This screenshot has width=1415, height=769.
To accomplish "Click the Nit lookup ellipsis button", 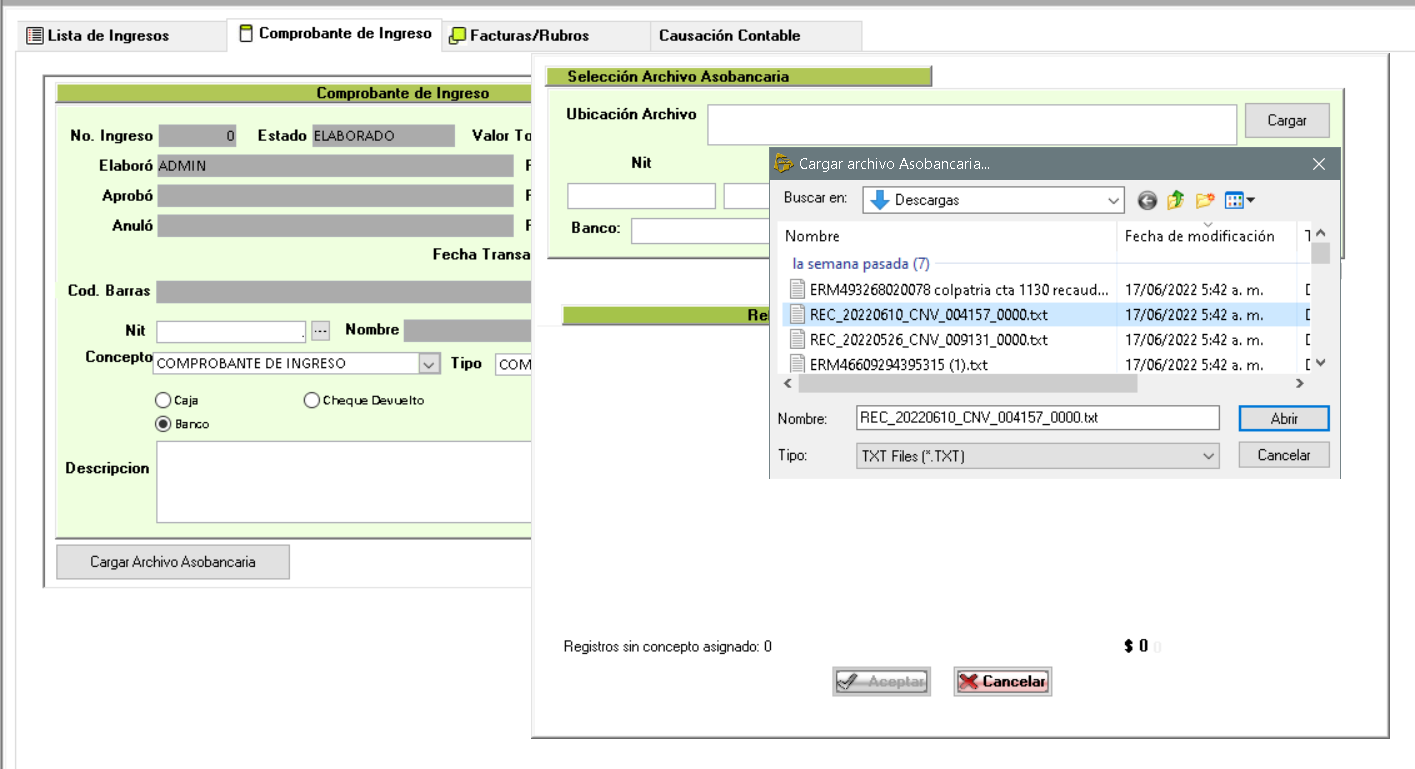I will 320,331.
